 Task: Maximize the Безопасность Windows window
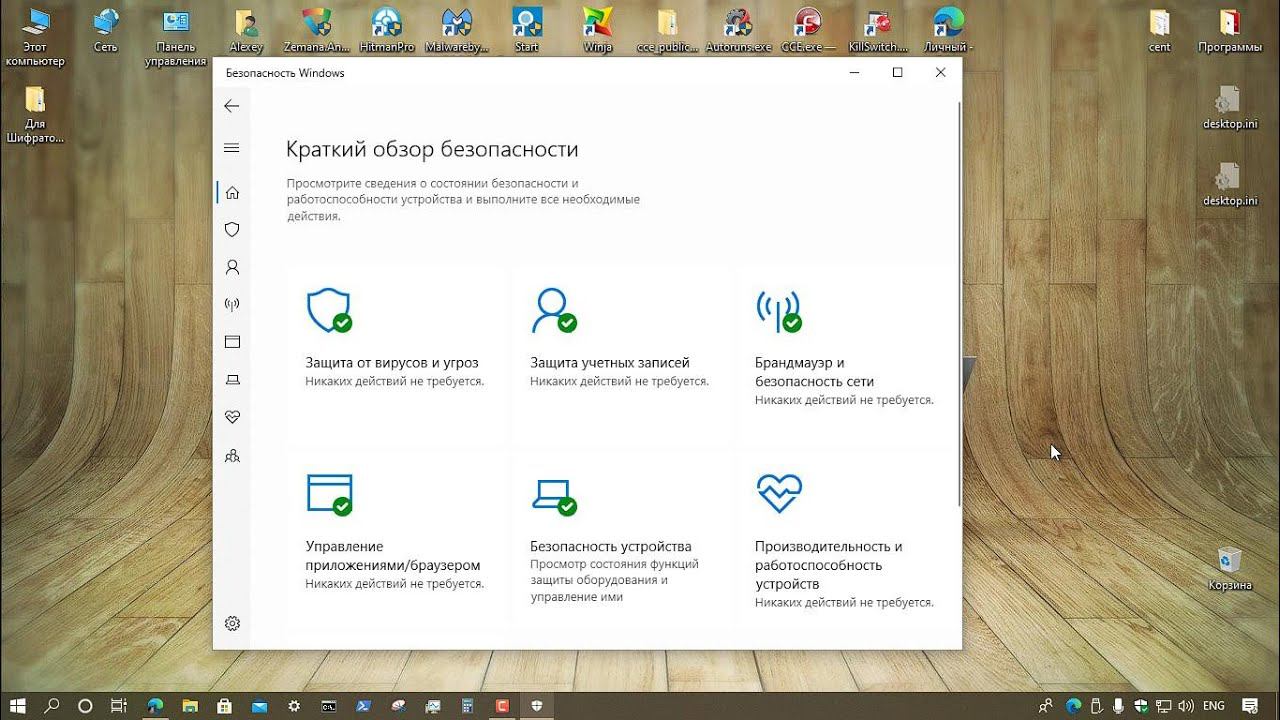[897, 72]
